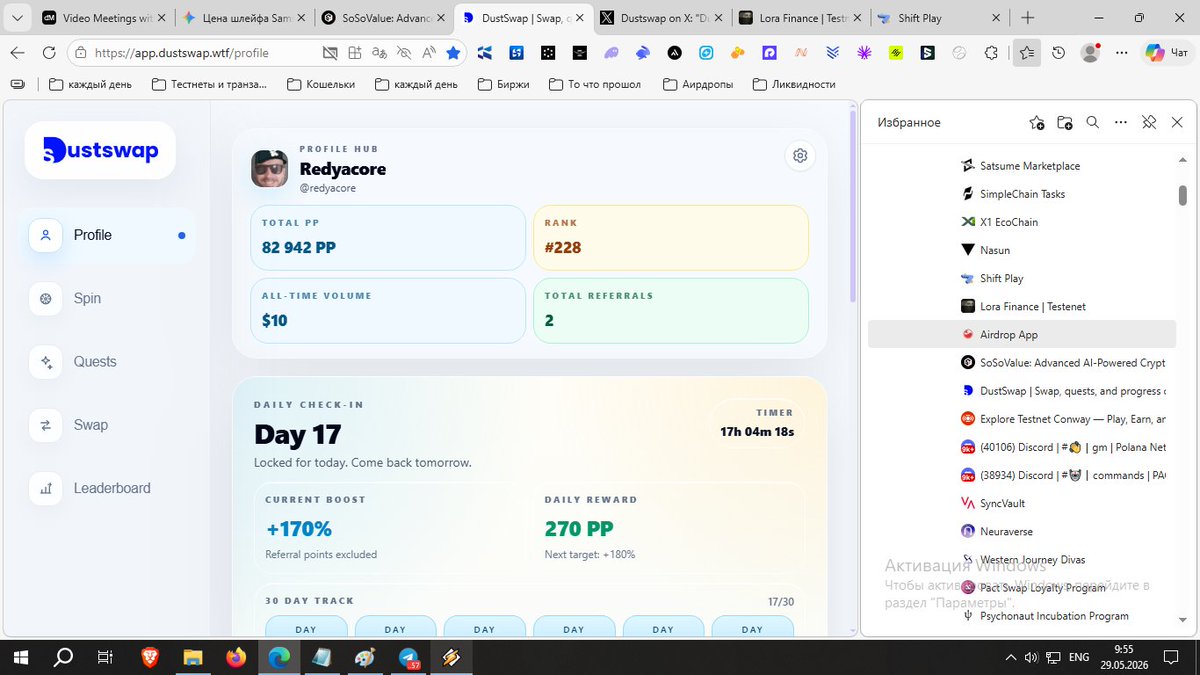Open Кошельки bookmarks folder
Viewport: 1200px width, 675px height.
tap(321, 84)
